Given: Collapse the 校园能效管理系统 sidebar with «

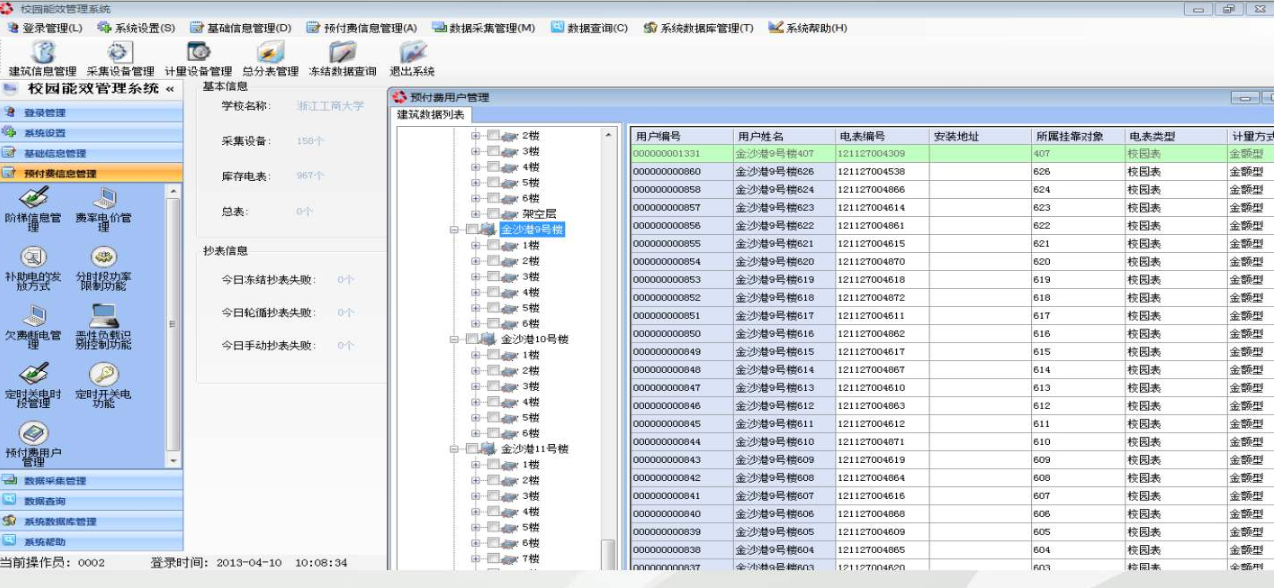Looking at the screenshot, I should click(x=170, y=89).
